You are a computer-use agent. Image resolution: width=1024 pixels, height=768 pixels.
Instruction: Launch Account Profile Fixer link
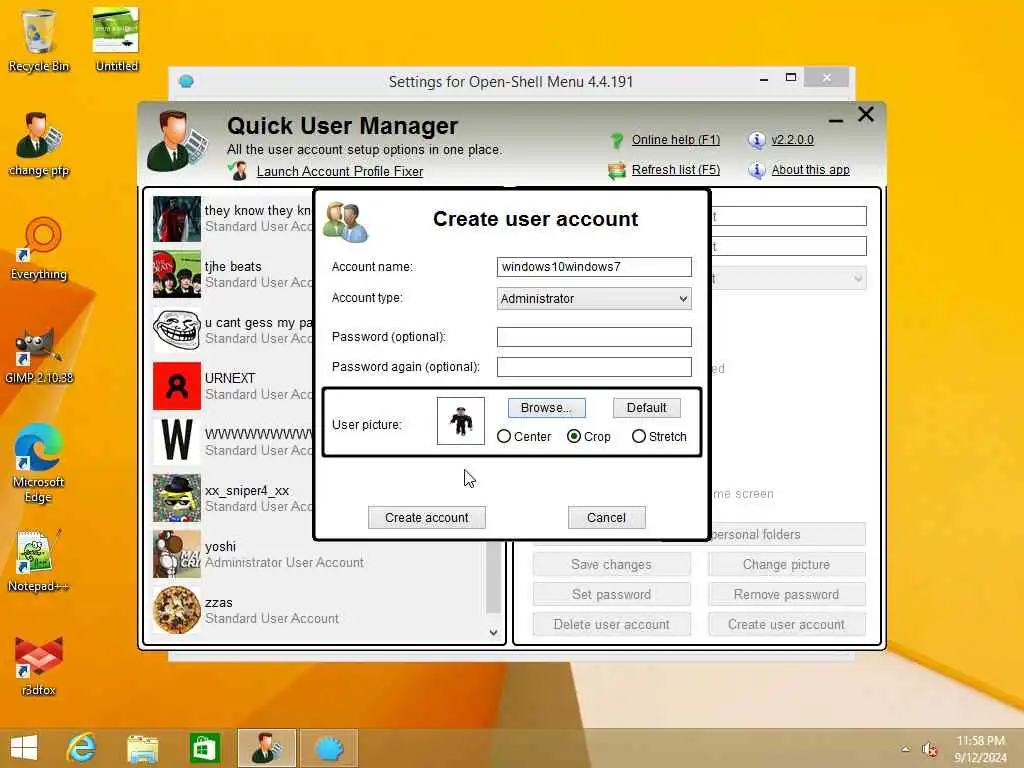[x=340, y=171]
